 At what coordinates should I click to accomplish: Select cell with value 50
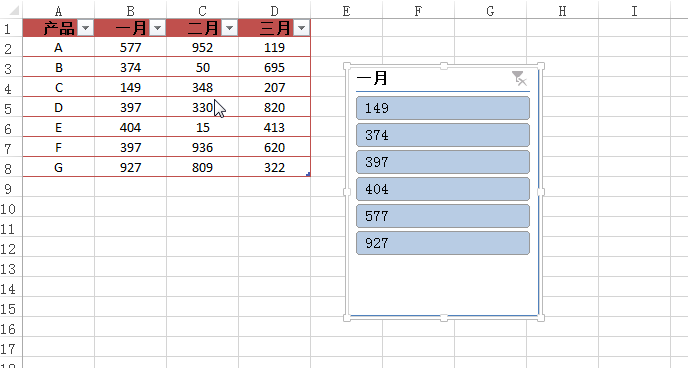202,67
